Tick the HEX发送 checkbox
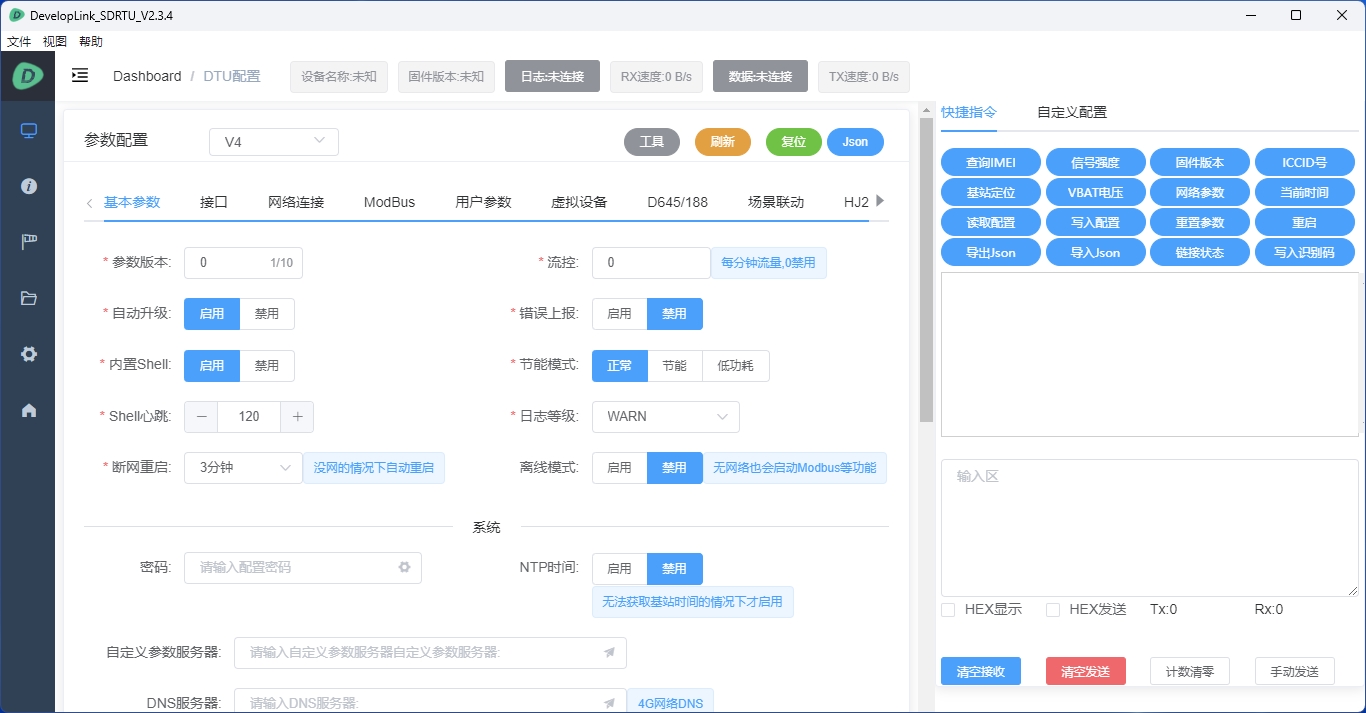This screenshot has height=713, width=1366. (x=1053, y=610)
